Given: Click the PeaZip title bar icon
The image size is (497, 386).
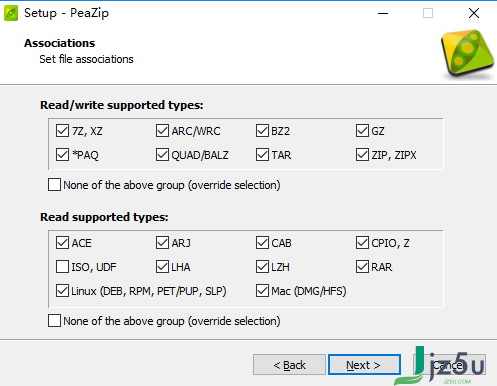Looking at the screenshot, I should point(11,13).
